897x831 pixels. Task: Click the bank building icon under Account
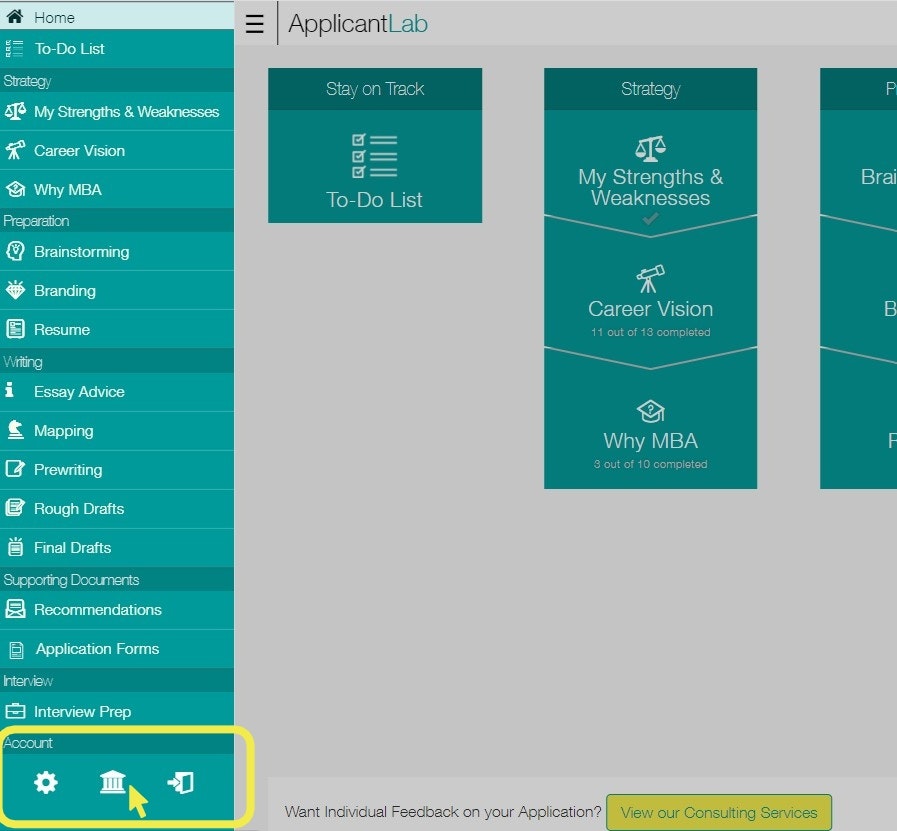point(113,782)
